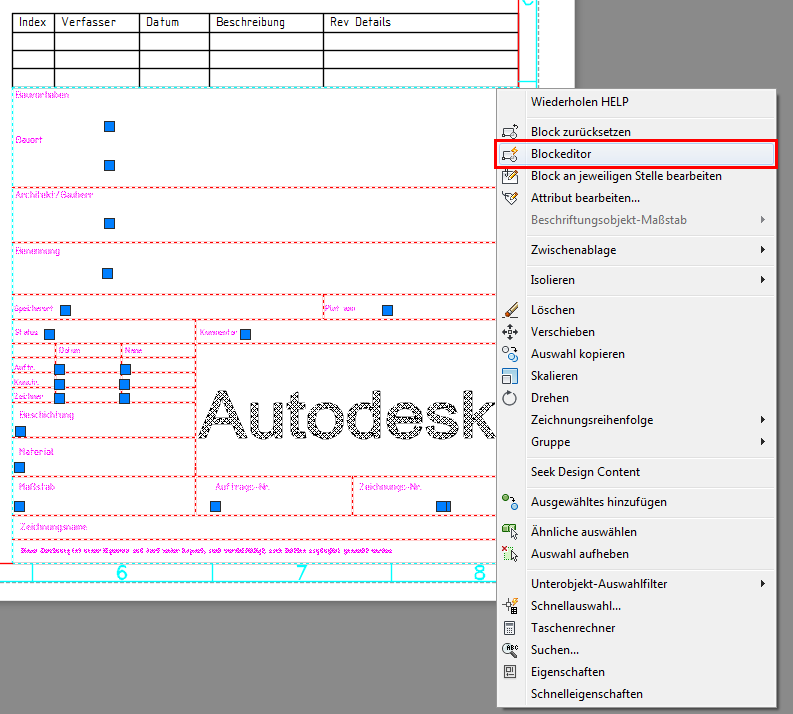Click the Skalieren scale icon
This screenshot has height=714, width=793.
tap(510, 376)
